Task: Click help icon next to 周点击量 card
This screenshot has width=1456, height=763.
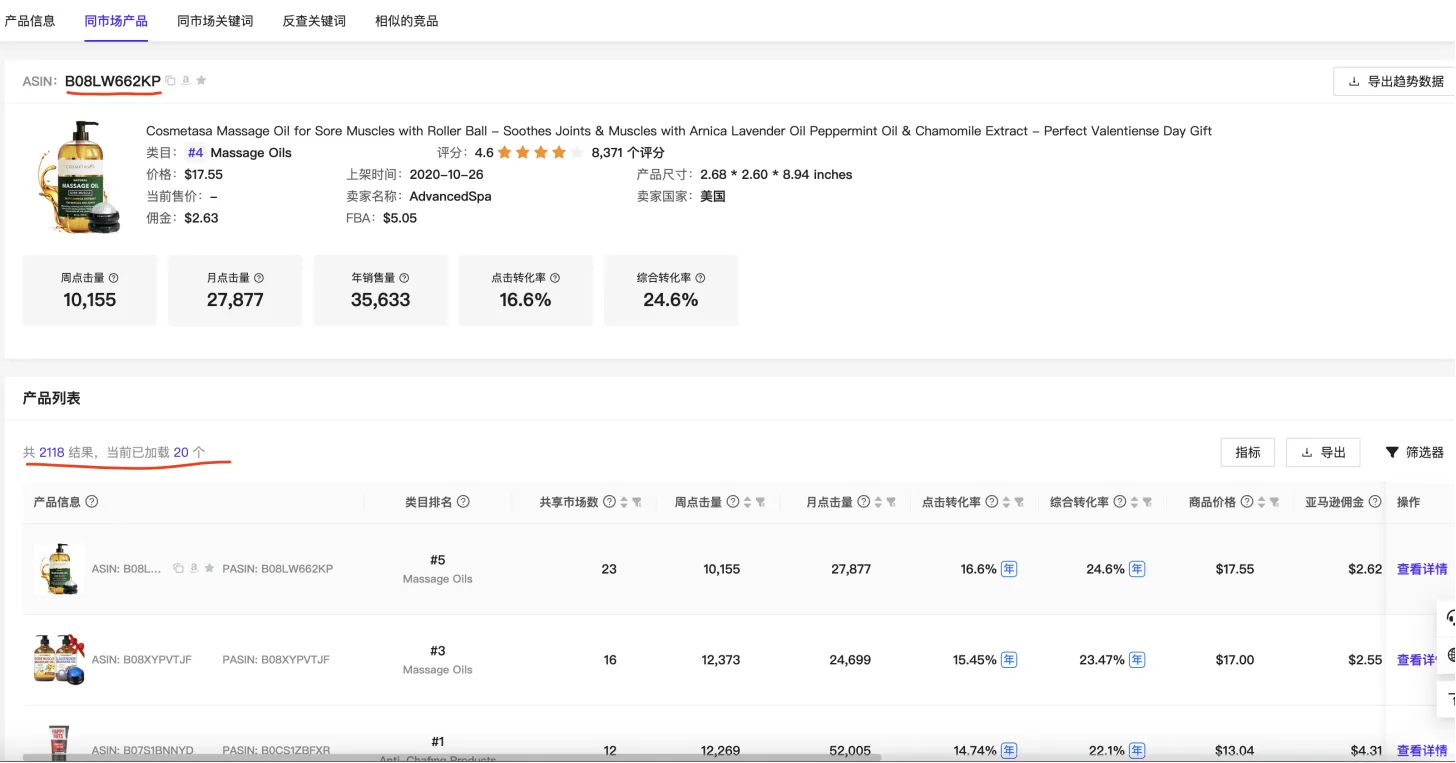Action: coord(113,278)
